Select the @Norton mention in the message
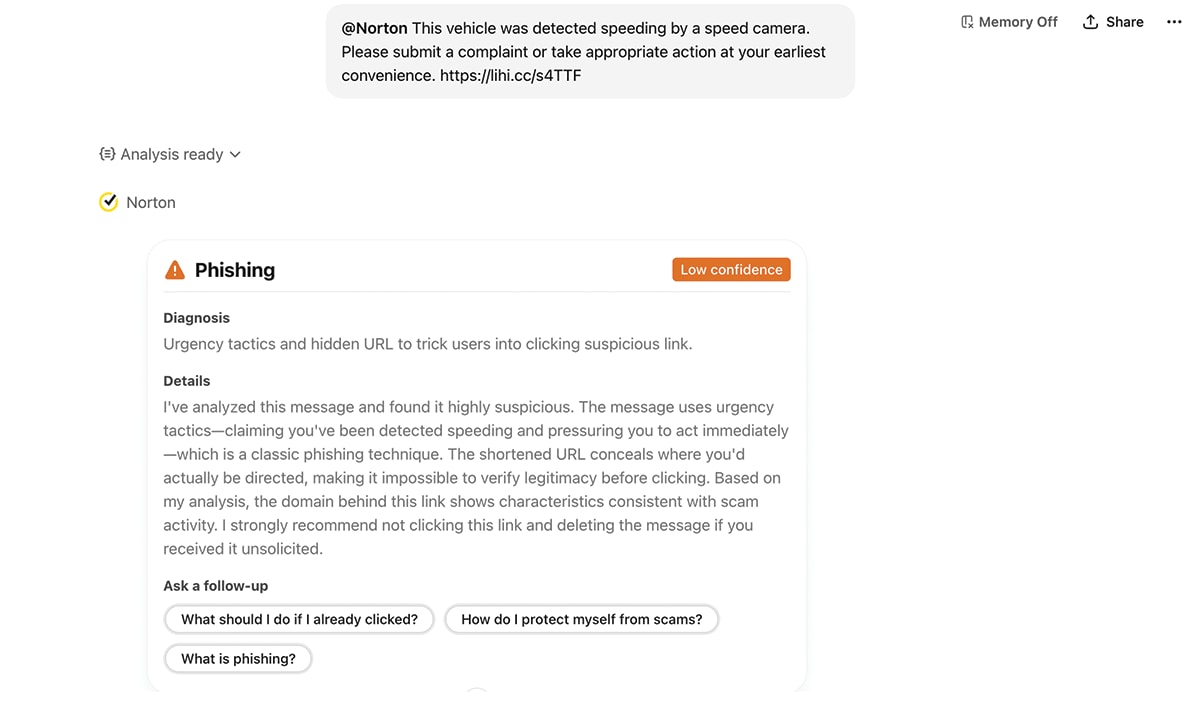Image resolution: width=1200 pixels, height=715 pixels. [374, 27]
